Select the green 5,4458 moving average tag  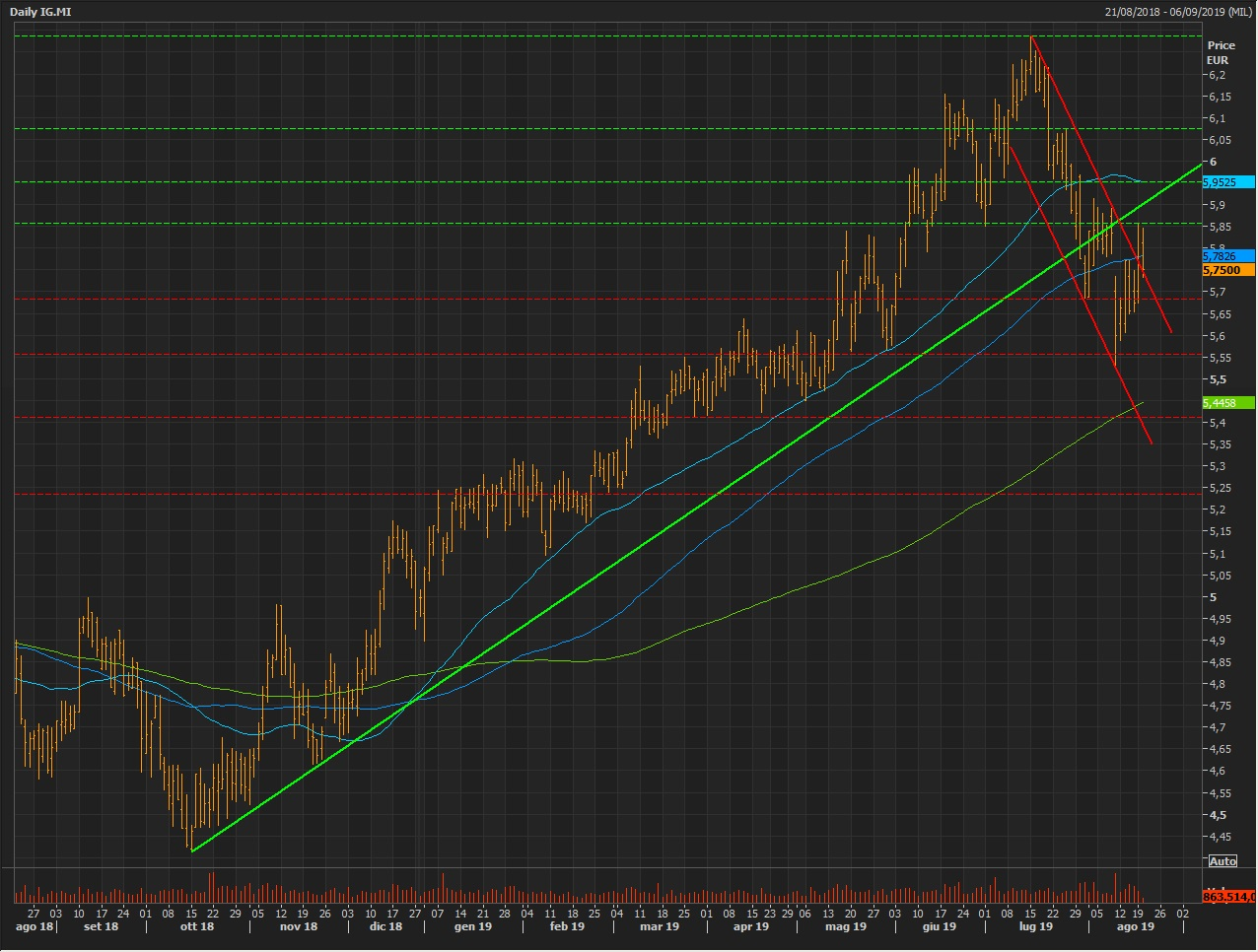(x=1227, y=403)
